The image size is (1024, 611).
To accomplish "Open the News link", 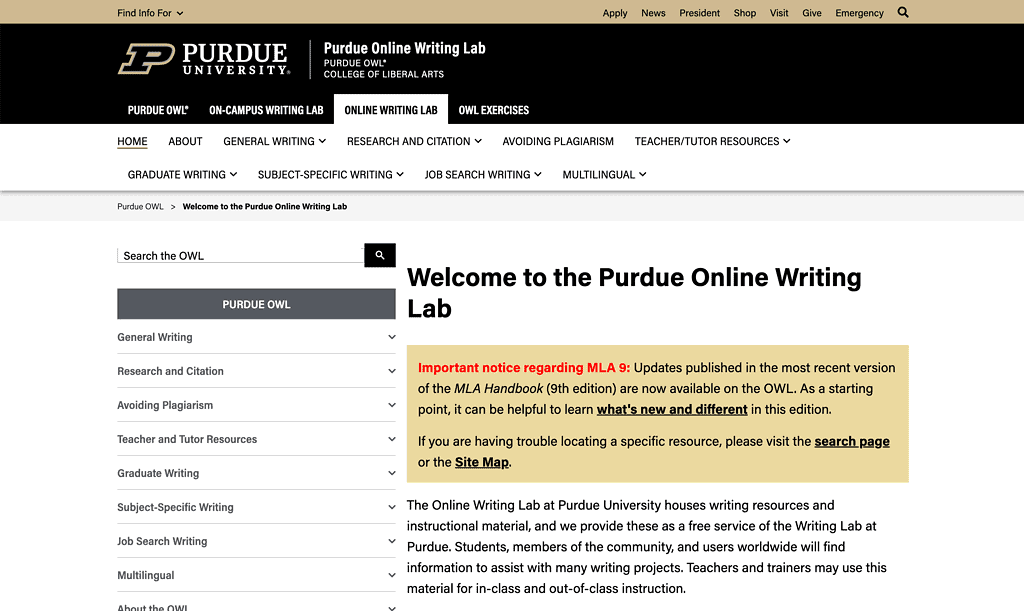I will [x=653, y=13].
